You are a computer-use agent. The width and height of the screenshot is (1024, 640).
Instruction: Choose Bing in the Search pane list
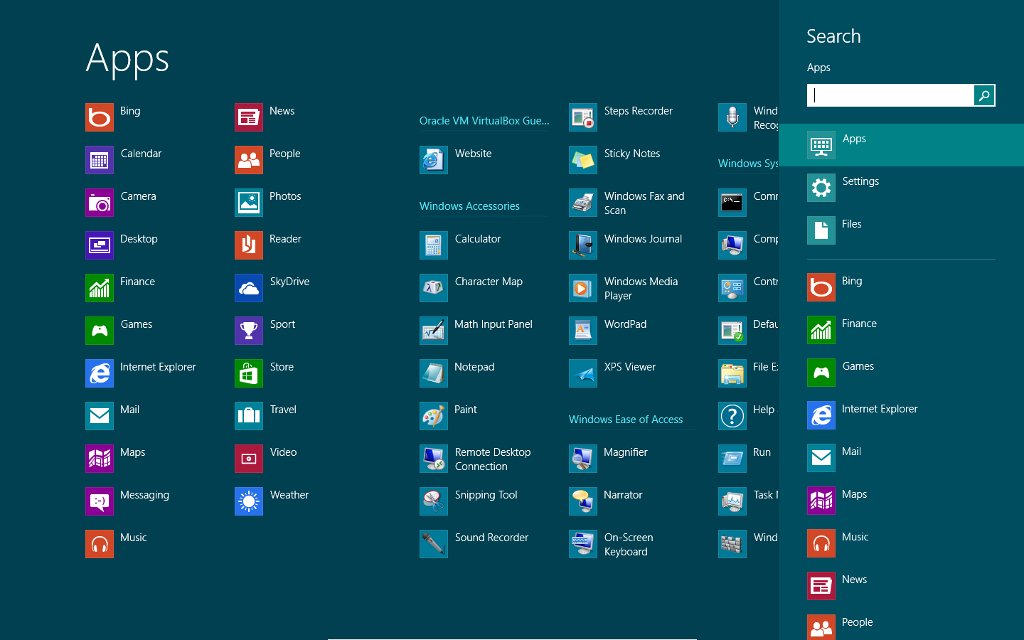click(x=901, y=287)
